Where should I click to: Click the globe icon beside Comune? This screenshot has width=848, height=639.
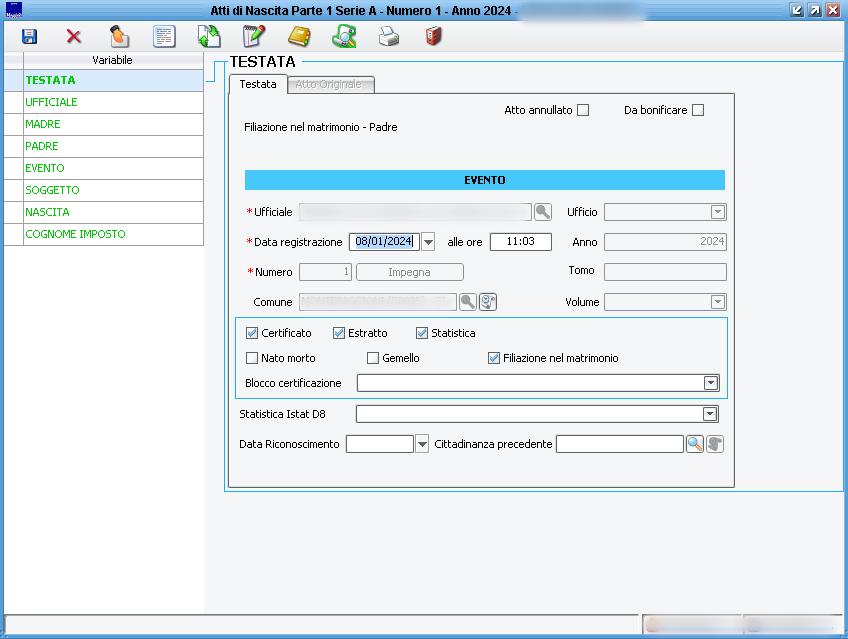coord(488,302)
